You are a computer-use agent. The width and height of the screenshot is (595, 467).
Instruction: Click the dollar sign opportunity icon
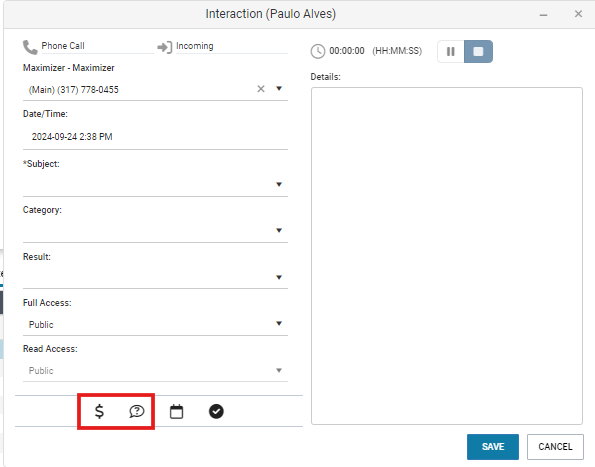point(99,411)
